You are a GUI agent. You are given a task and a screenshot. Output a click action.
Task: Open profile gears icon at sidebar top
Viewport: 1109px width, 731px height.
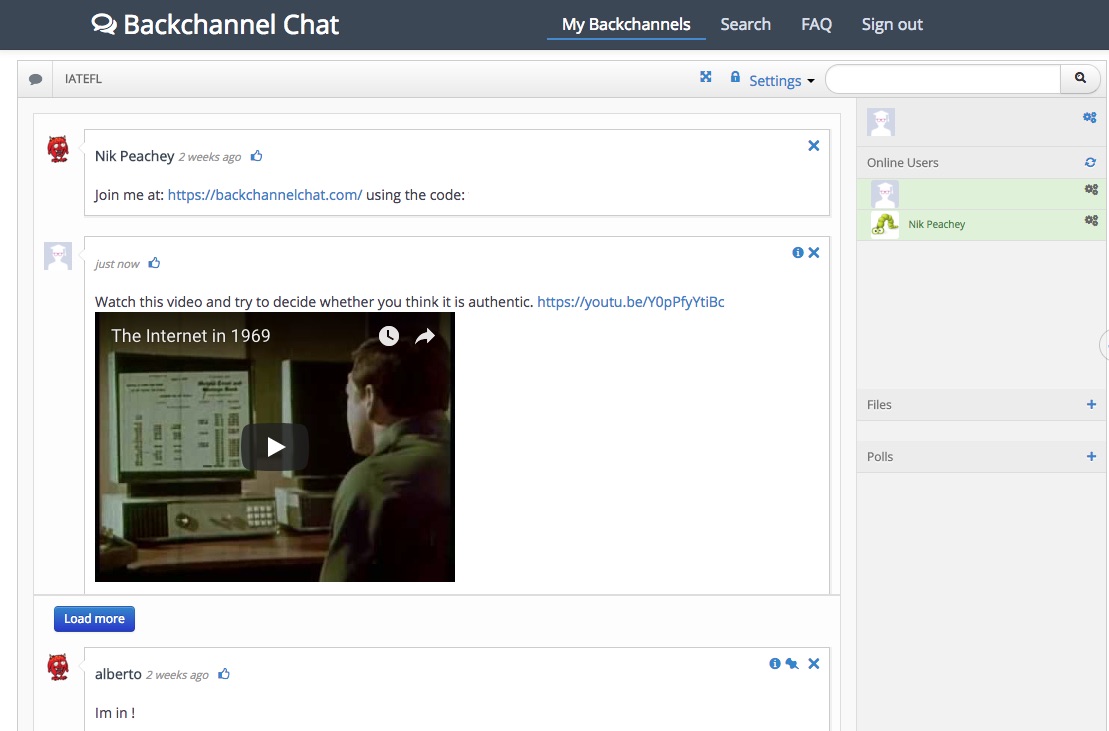tap(1090, 117)
